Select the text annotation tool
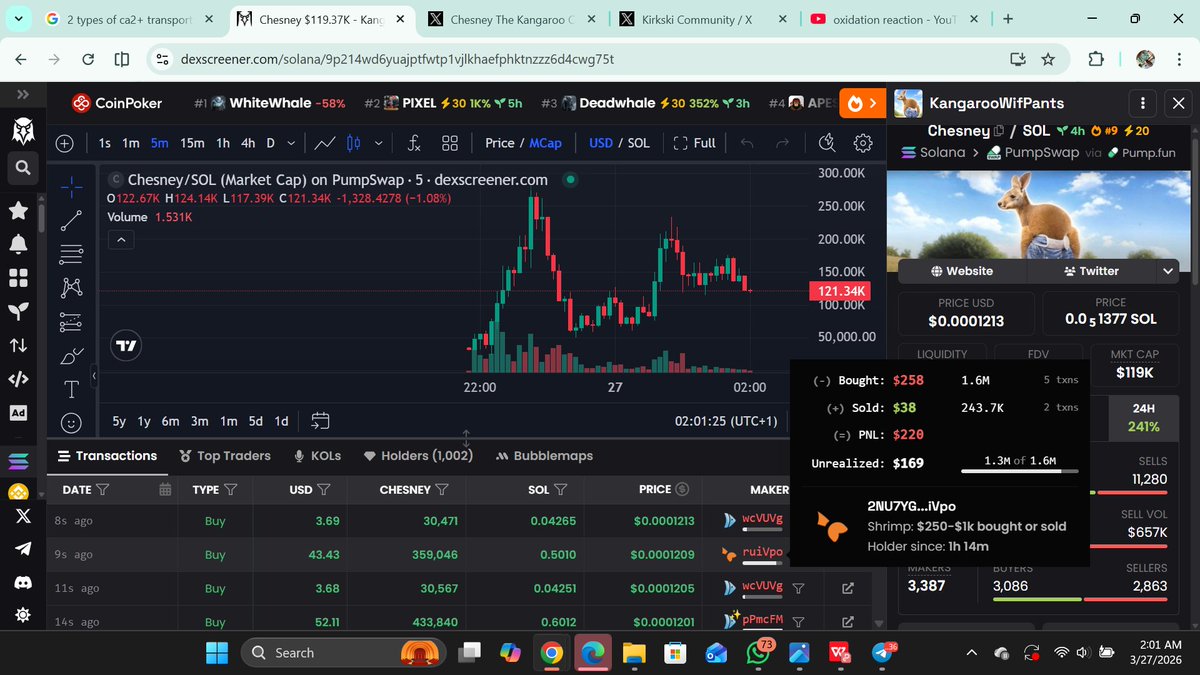The width and height of the screenshot is (1200, 675). [x=71, y=389]
